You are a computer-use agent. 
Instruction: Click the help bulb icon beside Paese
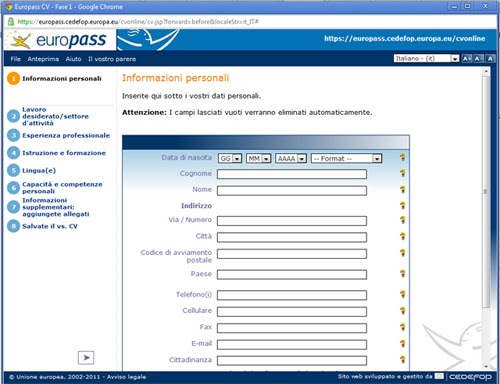pyautogui.click(x=403, y=274)
